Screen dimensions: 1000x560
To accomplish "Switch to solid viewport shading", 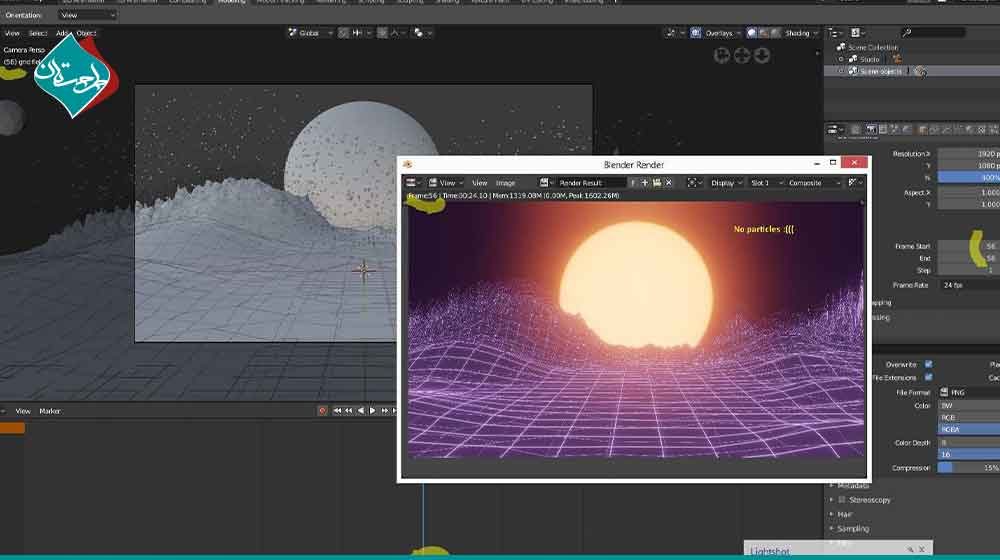I will (752, 33).
